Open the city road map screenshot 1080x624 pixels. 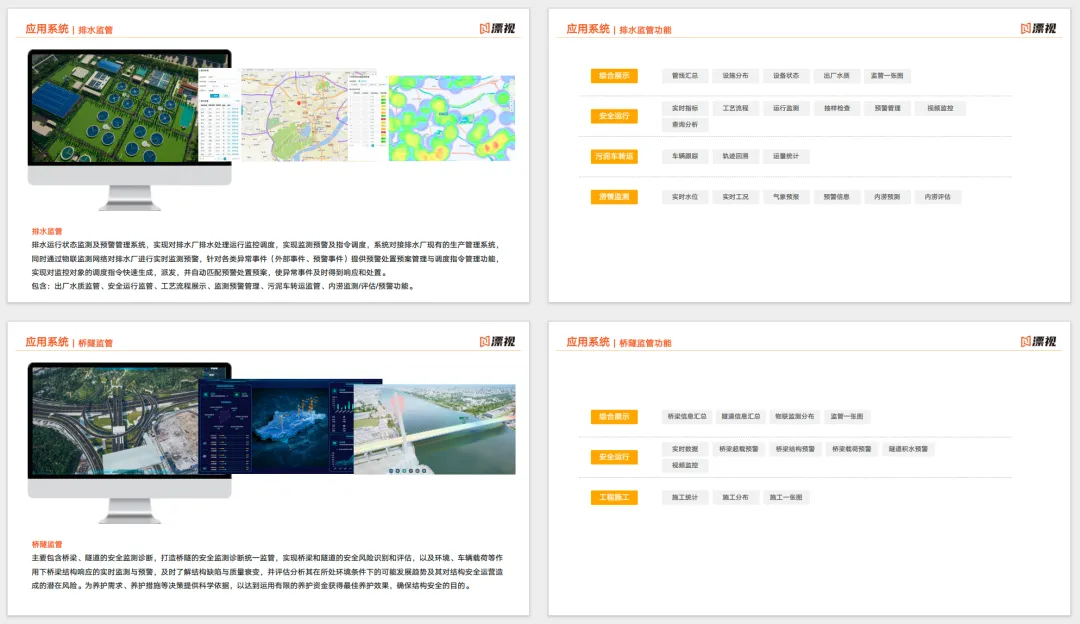click(x=295, y=115)
